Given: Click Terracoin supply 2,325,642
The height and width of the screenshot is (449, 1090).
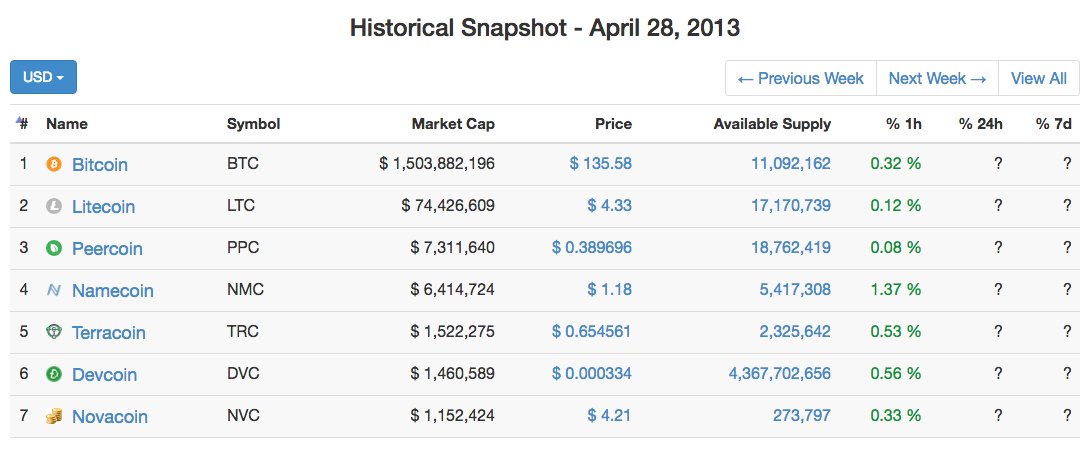Looking at the screenshot, I should (795, 332).
